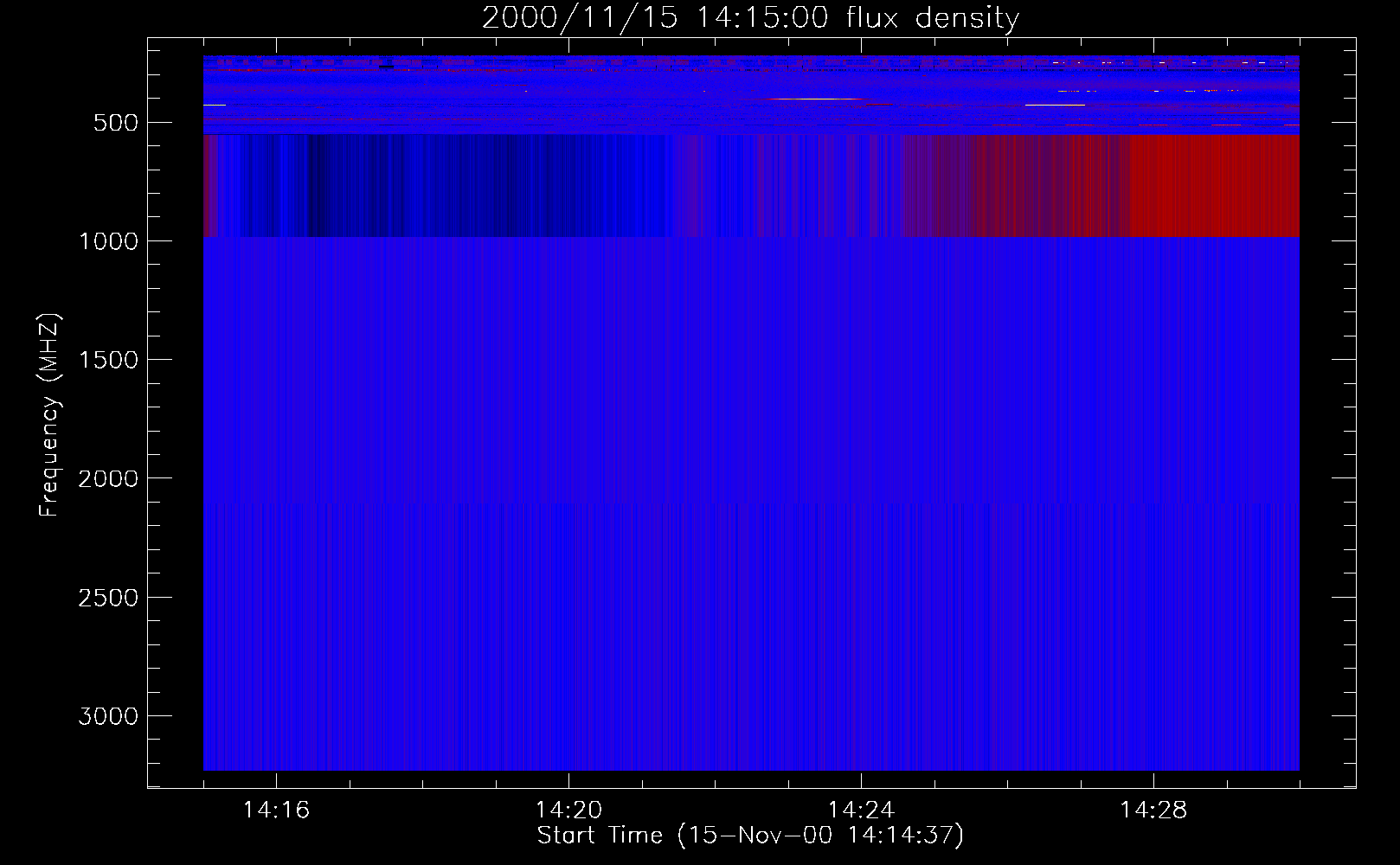Viewport: 1400px width, 865px height.
Task: Click the 14:16 time tick label
Action: tap(276, 810)
